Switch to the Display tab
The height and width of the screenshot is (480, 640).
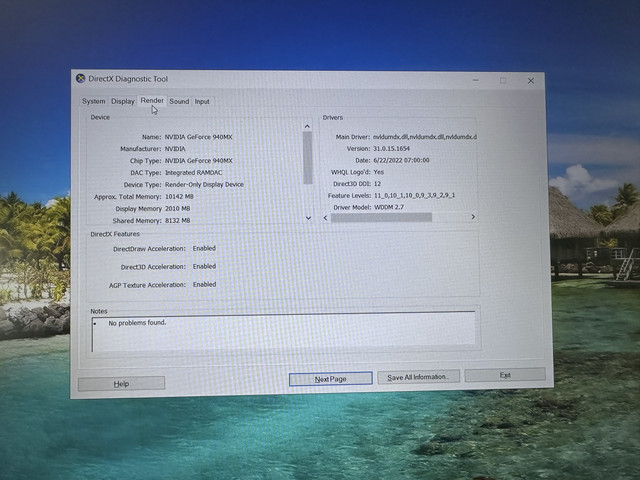[122, 101]
